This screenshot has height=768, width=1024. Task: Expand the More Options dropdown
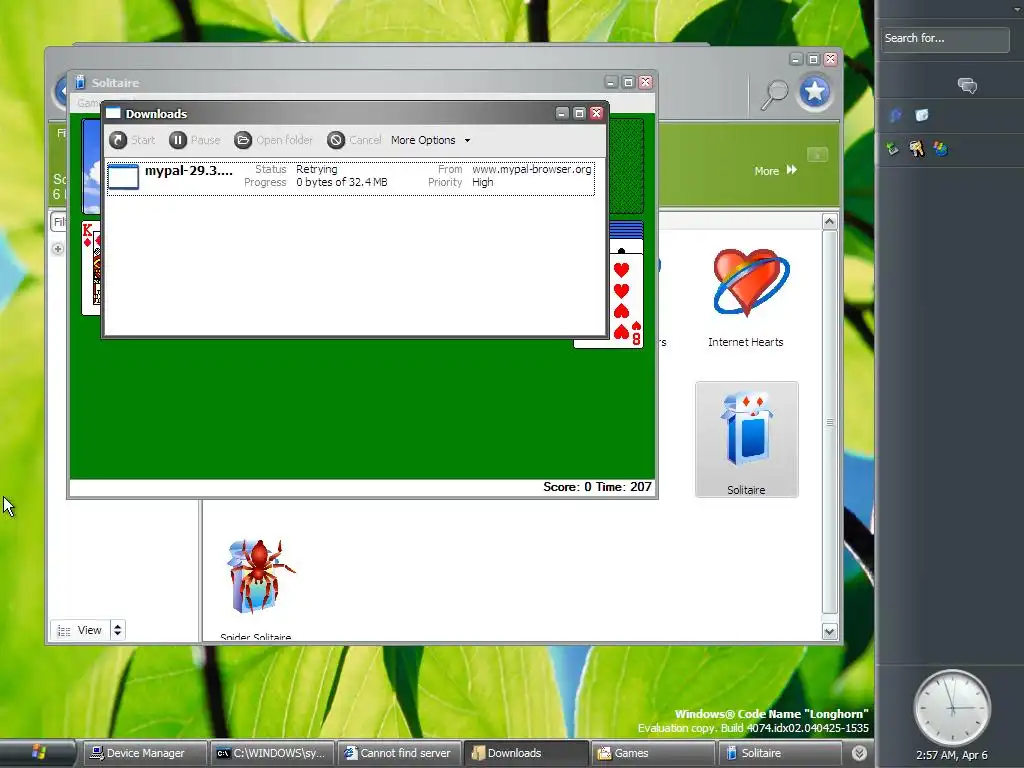click(430, 140)
